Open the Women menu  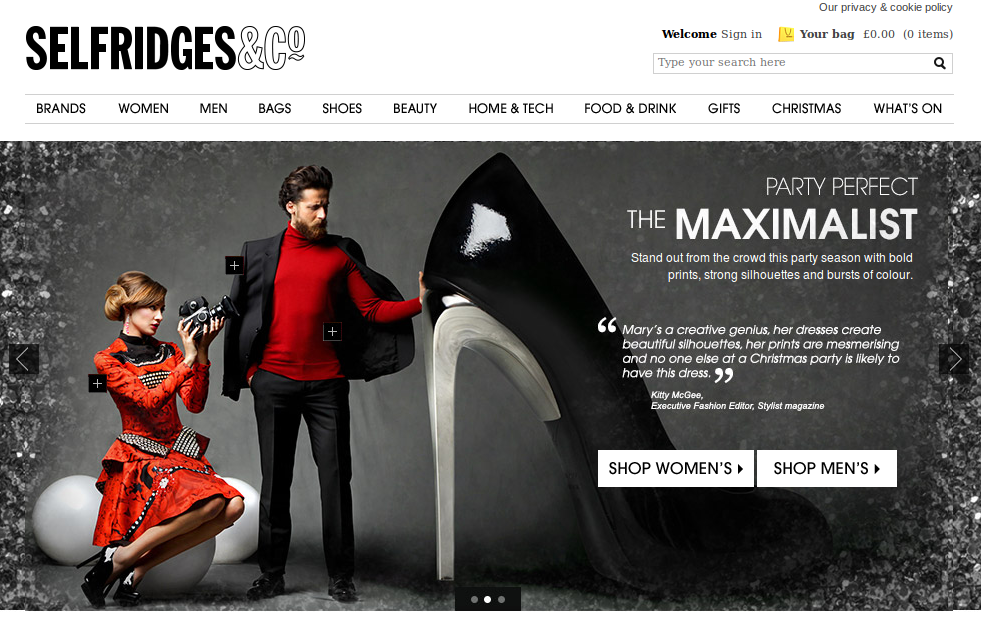(143, 109)
